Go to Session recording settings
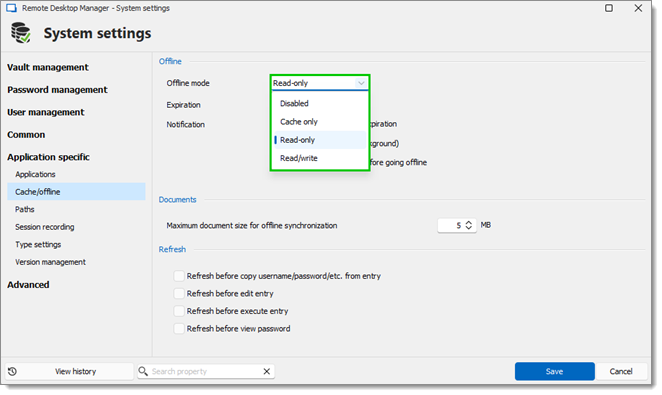 (x=45, y=227)
